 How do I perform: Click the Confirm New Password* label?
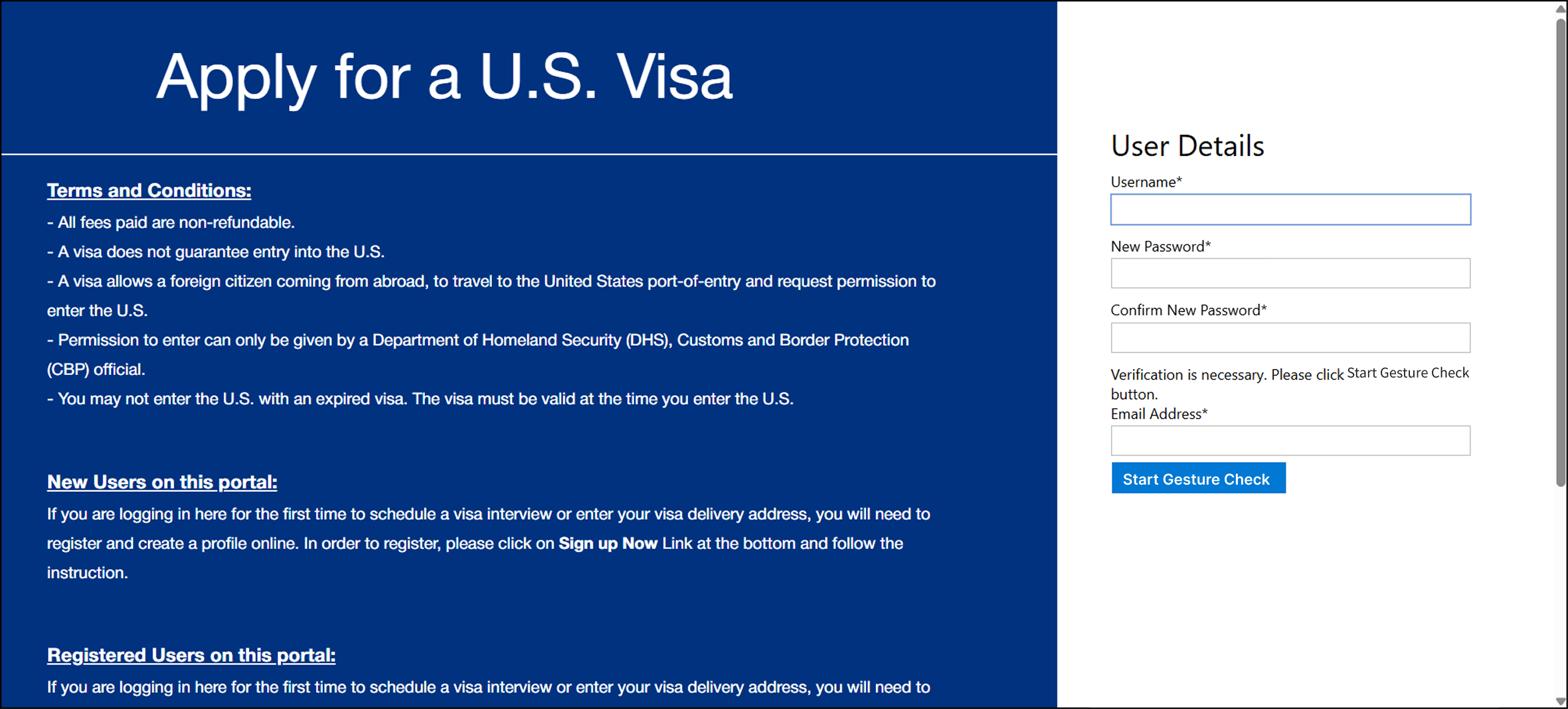tap(1188, 310)
